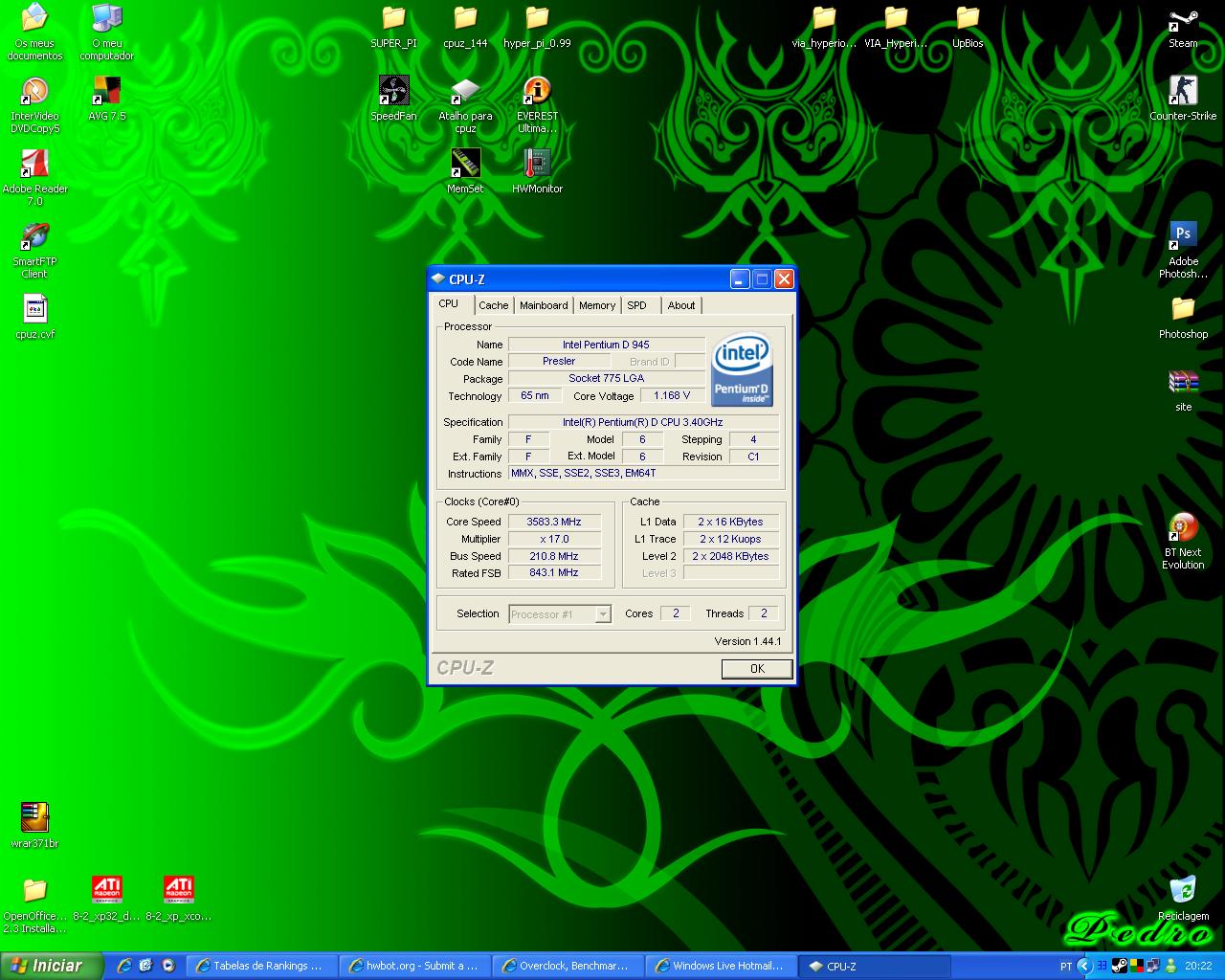Viewport: 1225px width, 980px height.
Task: Select the AVG 7.5 desktop icon
Action: pos(106,100)
